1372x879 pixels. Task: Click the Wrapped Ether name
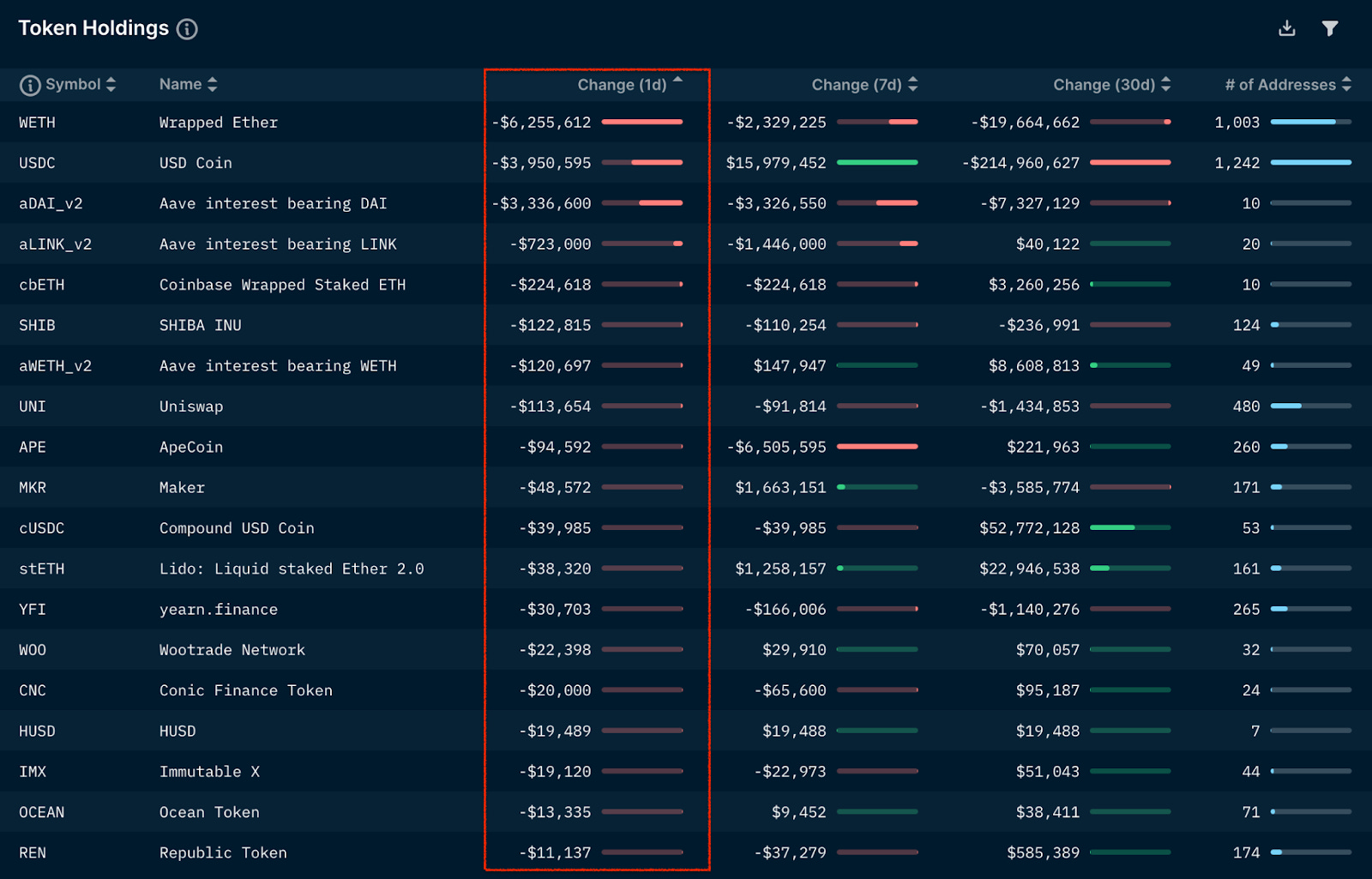pos(219,123)
